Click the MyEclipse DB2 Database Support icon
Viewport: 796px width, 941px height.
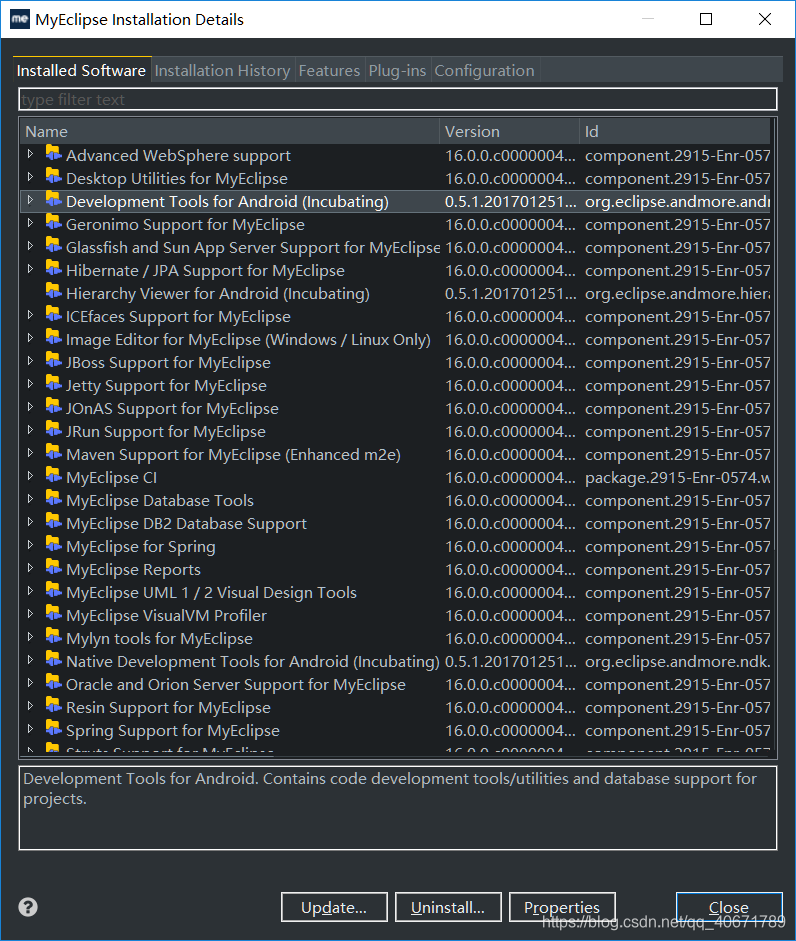point(53,522)
